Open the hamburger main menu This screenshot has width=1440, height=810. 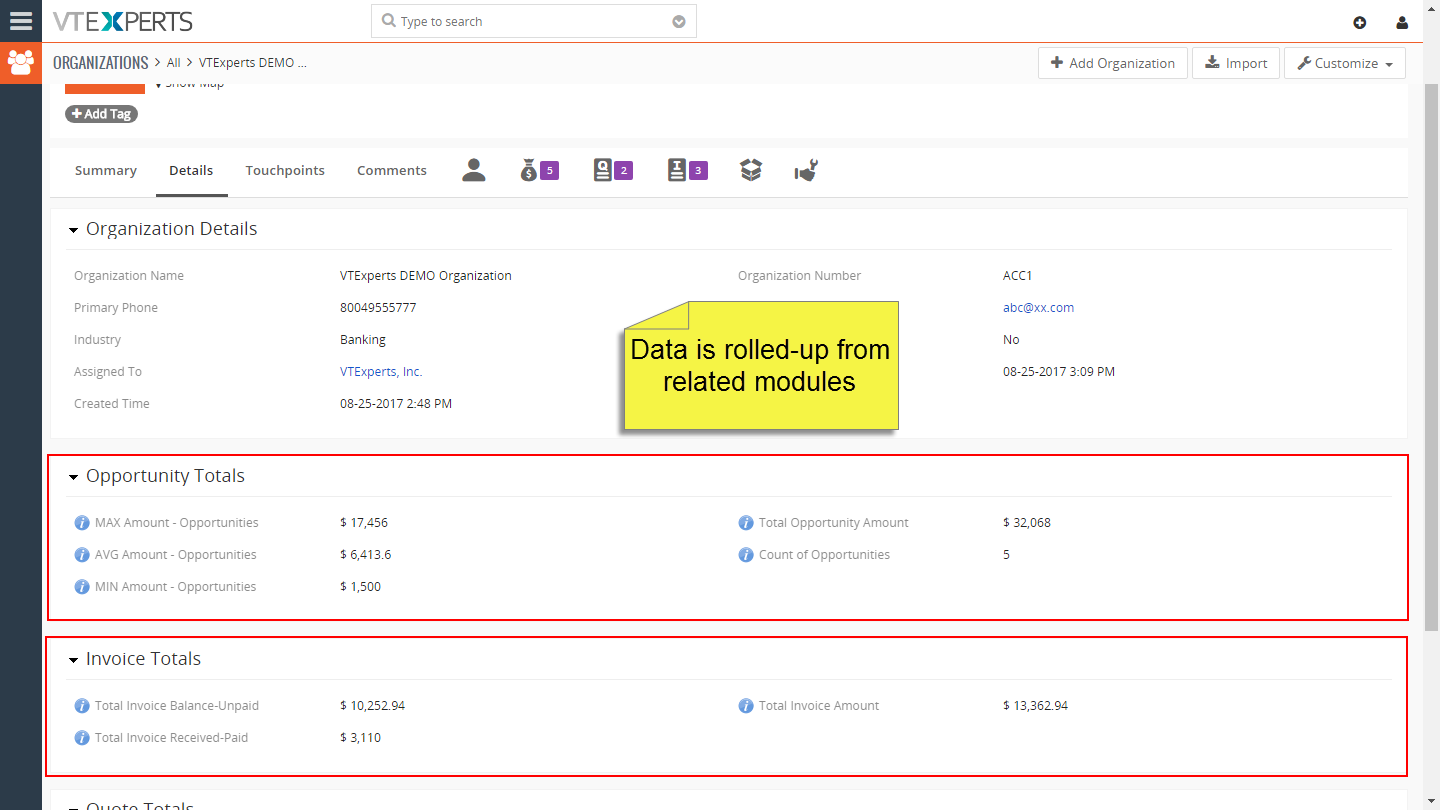(x=21, y=21)
